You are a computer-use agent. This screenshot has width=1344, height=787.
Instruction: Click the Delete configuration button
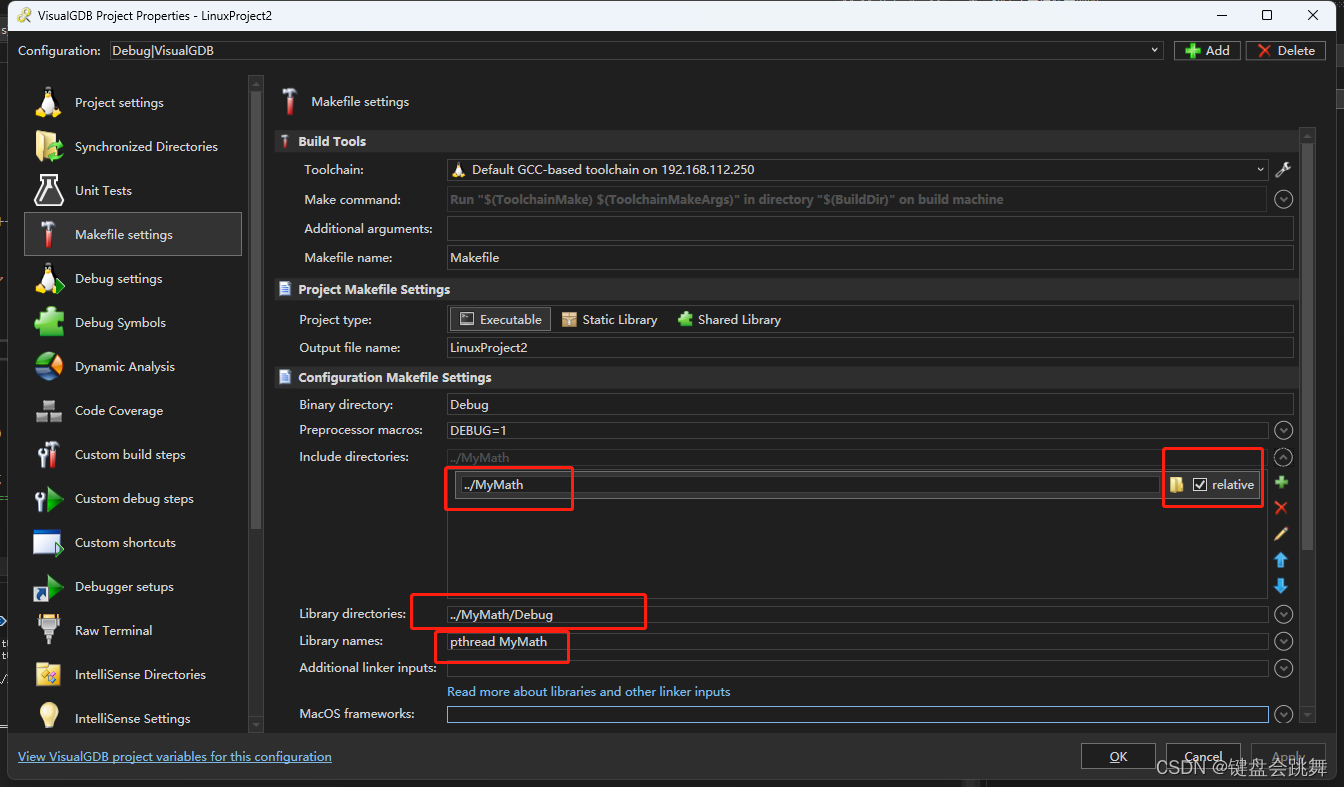point(1286,50)
